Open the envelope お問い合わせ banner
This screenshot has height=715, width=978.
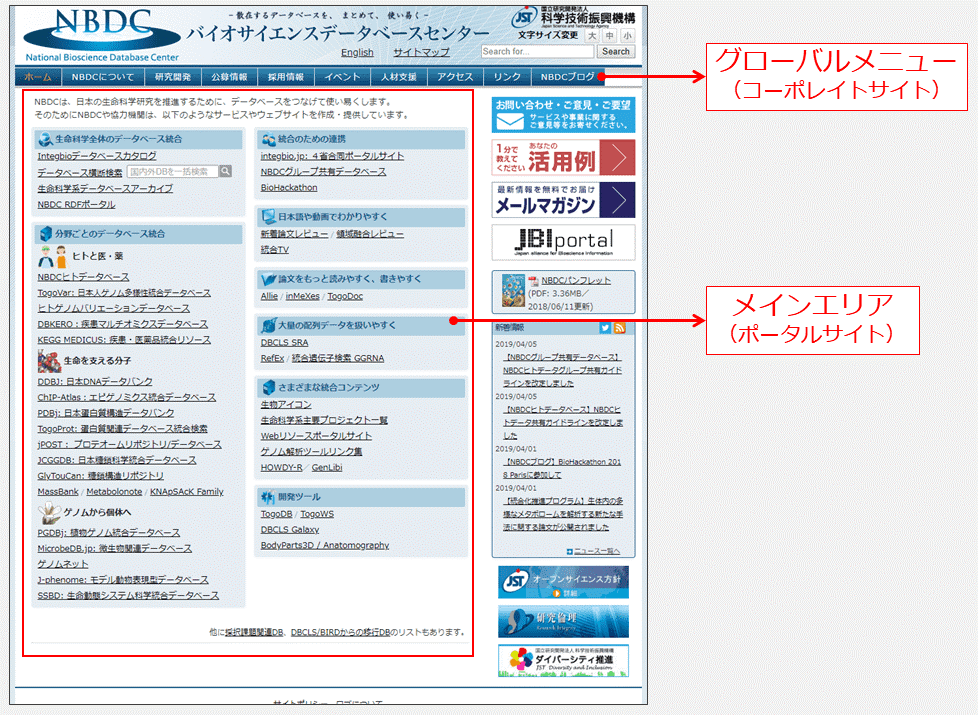coord(563,115)
